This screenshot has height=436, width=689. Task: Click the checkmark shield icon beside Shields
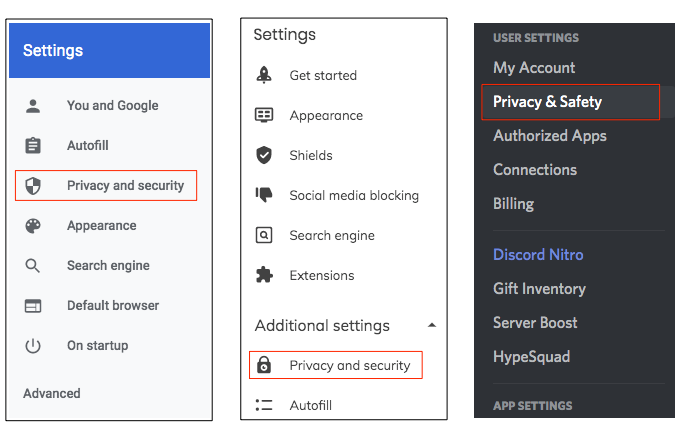264,155
